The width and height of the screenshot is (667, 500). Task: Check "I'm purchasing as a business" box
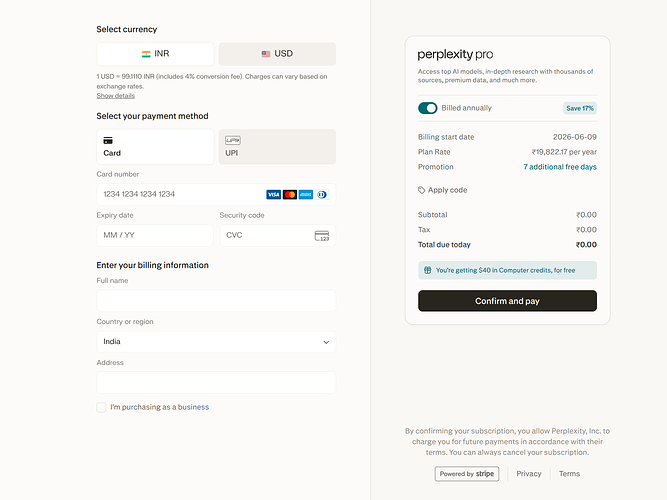coord(101,407)
